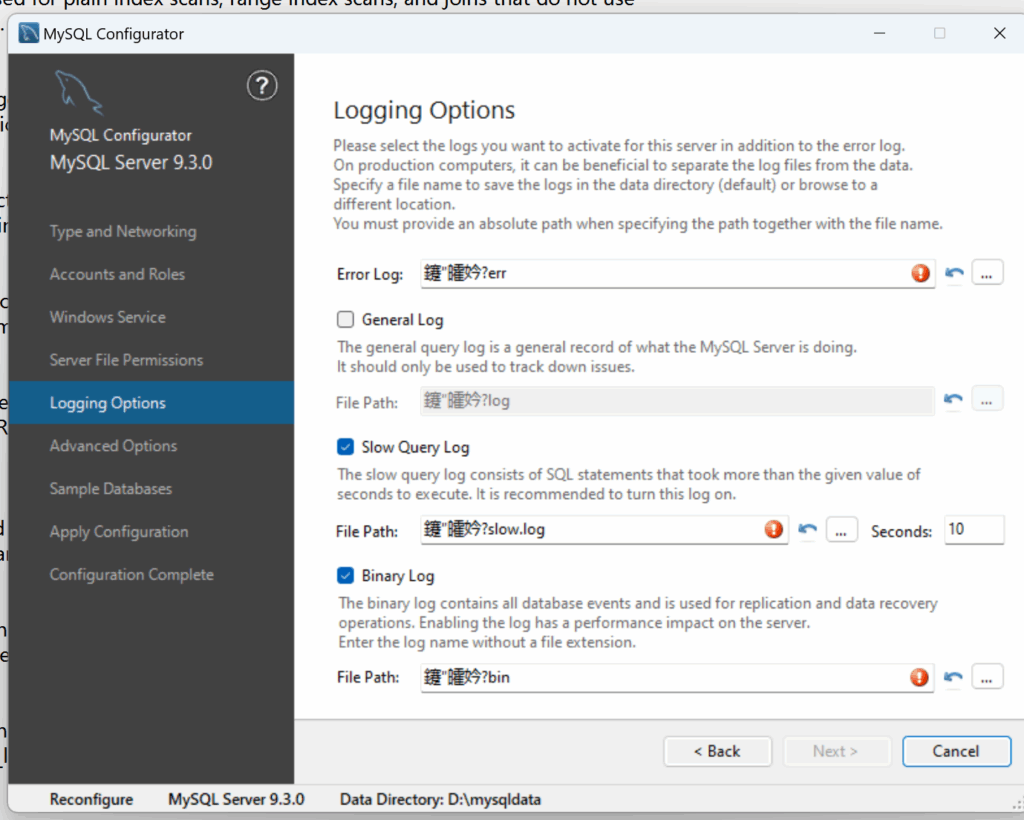Viewport: 1024px width, 820px height.
Task: Open the Advanced Options step
Action: [113, 446]
